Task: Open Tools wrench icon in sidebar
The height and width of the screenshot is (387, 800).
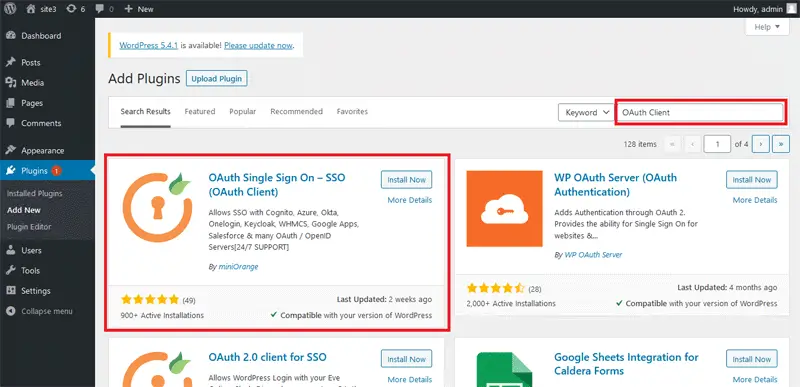Action: (x=11, y=271)
